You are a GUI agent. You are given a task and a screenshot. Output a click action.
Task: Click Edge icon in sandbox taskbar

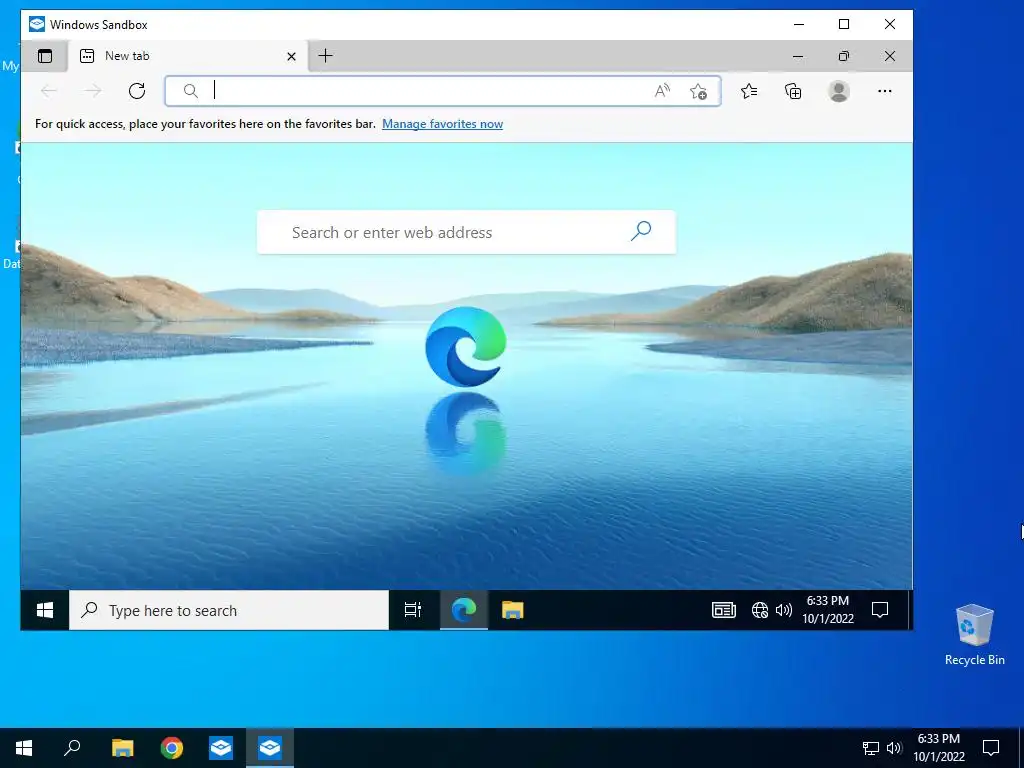coord(464,610)
